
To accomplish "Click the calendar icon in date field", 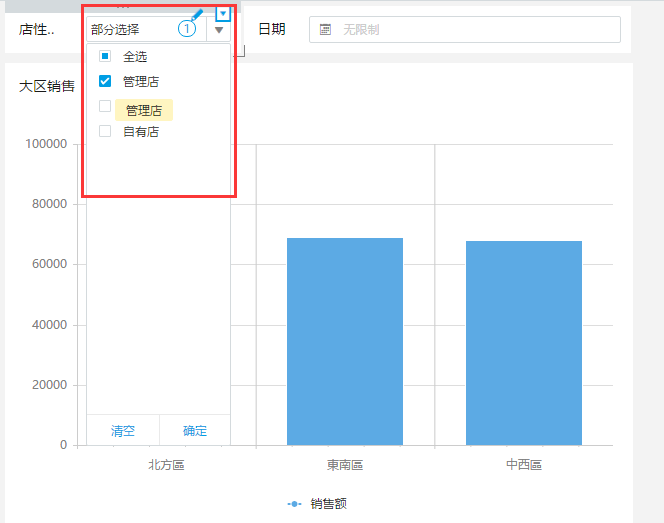I will [x=325, y=30].
